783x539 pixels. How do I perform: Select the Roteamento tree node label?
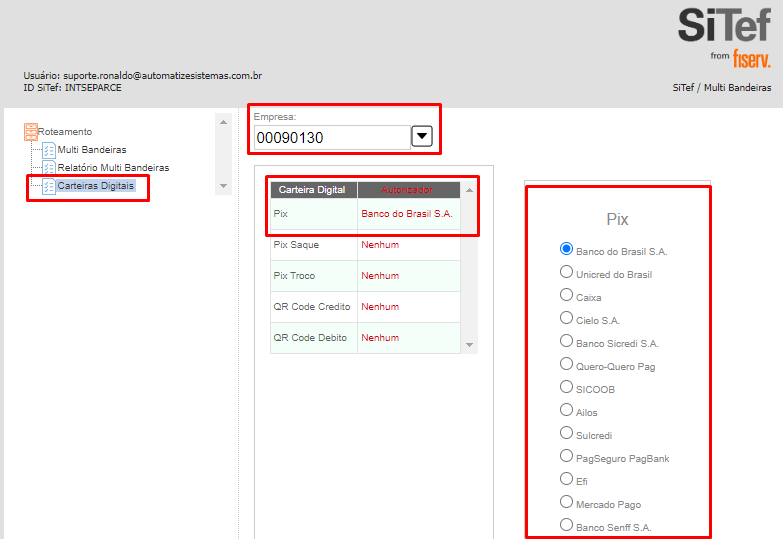65,132
